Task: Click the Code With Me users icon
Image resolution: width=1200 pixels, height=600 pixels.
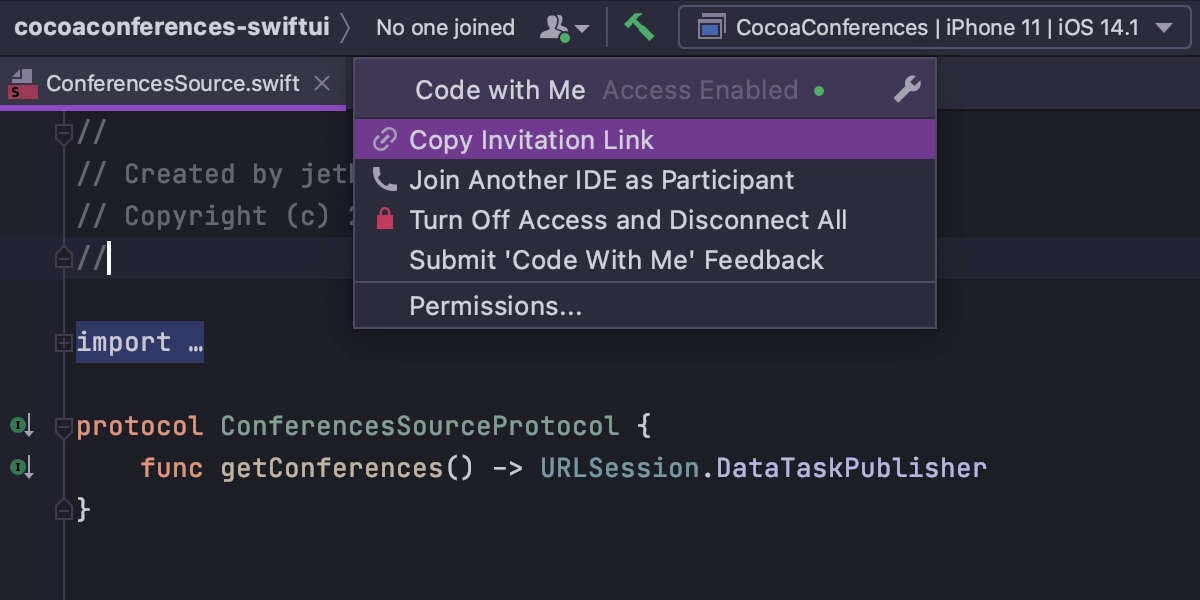Action: pos(563,28)
